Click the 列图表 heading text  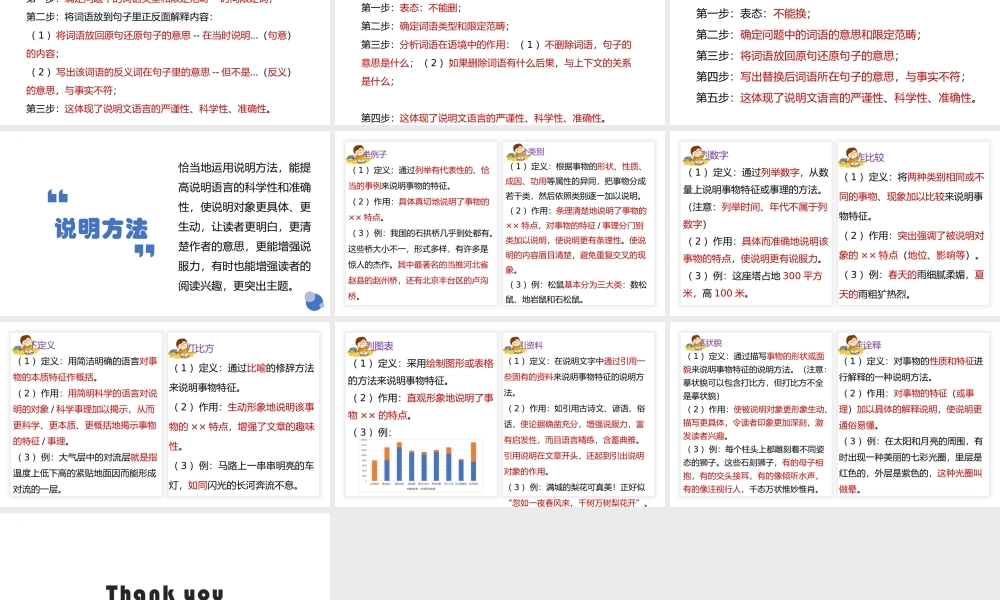pos(379,346)
